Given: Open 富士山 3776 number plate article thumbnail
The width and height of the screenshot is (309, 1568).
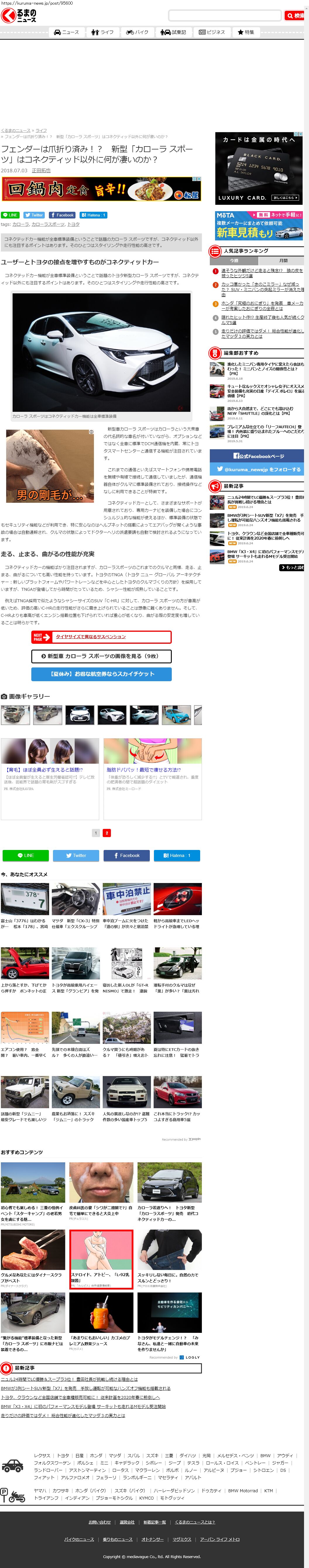Looking at the screenshot, I should click(x=25, y=899).
